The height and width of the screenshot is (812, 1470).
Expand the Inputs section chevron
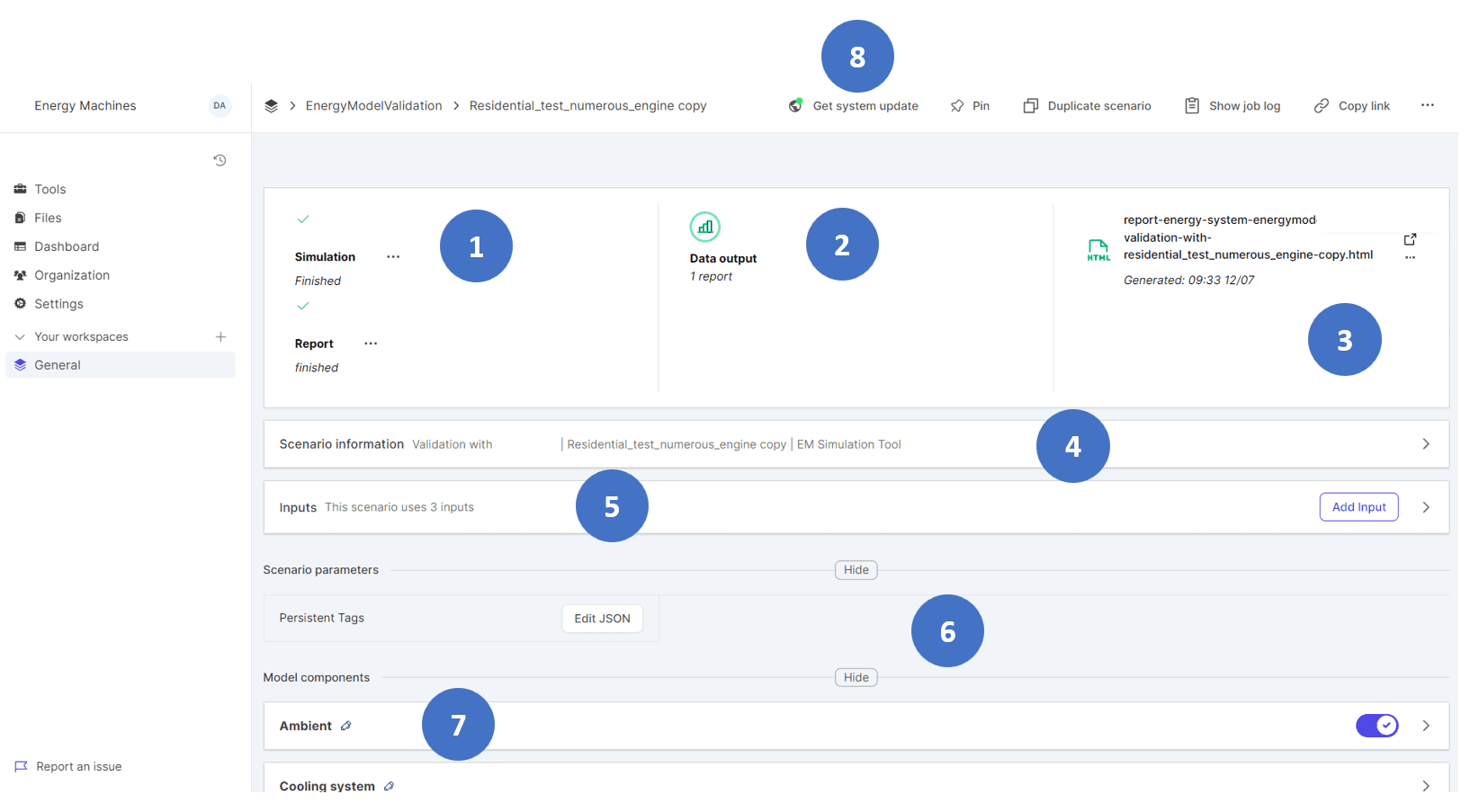[1426, 507]
